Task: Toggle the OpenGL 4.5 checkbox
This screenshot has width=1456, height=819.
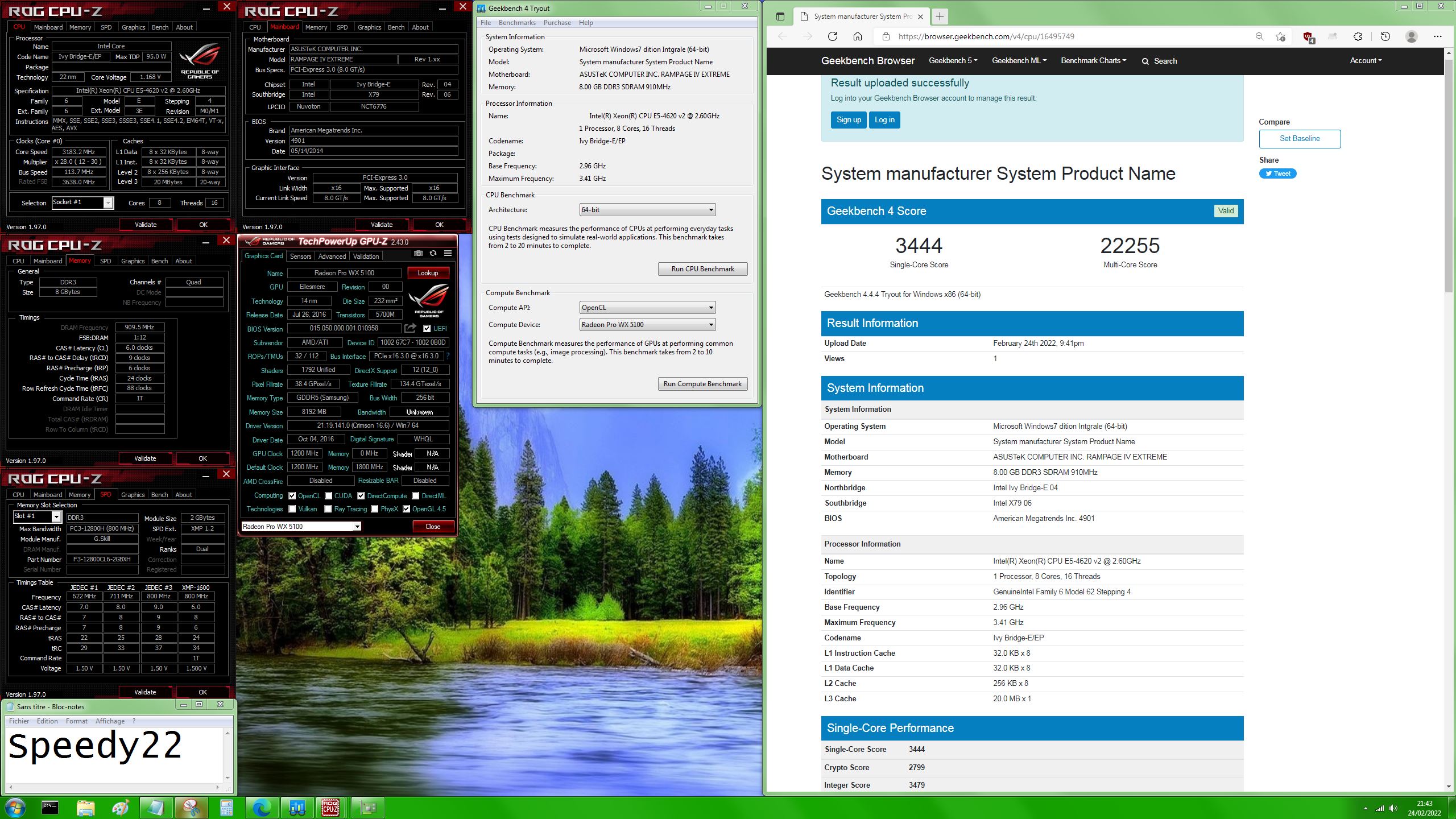Action: [407, 509]
